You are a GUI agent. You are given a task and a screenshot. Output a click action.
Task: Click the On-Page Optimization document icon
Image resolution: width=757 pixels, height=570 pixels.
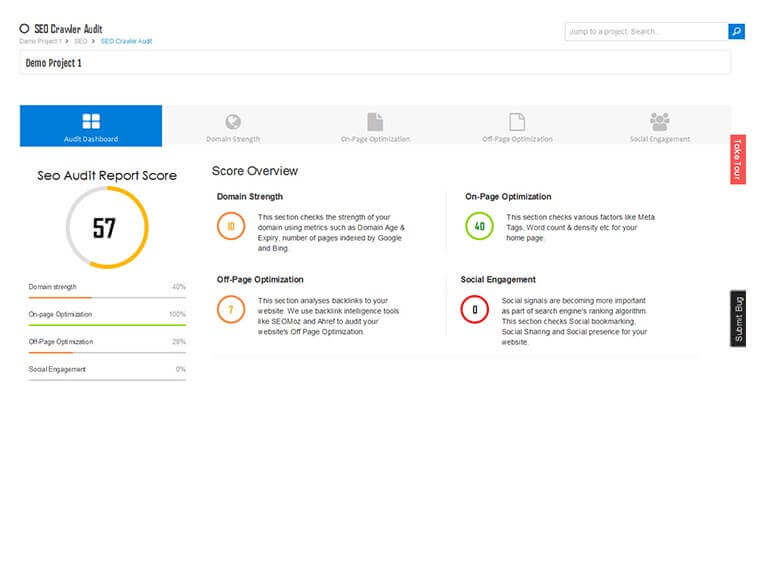click(375, 122)
